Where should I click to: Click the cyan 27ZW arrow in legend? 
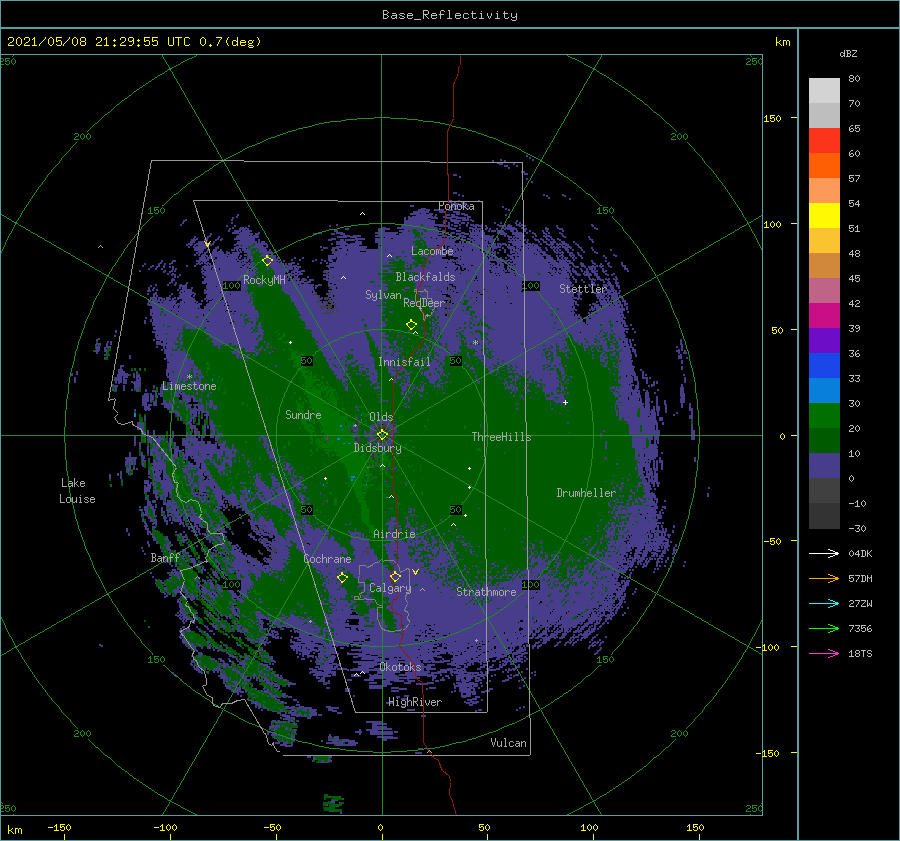click(824, 603)
